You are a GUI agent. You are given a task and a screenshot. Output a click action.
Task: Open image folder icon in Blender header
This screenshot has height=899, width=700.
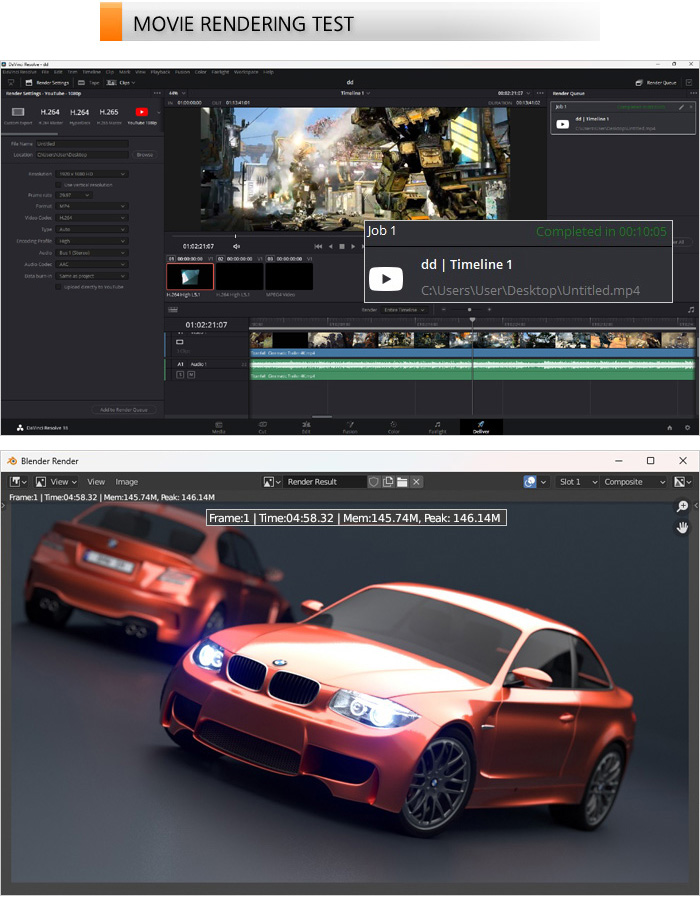coord(402,482)
